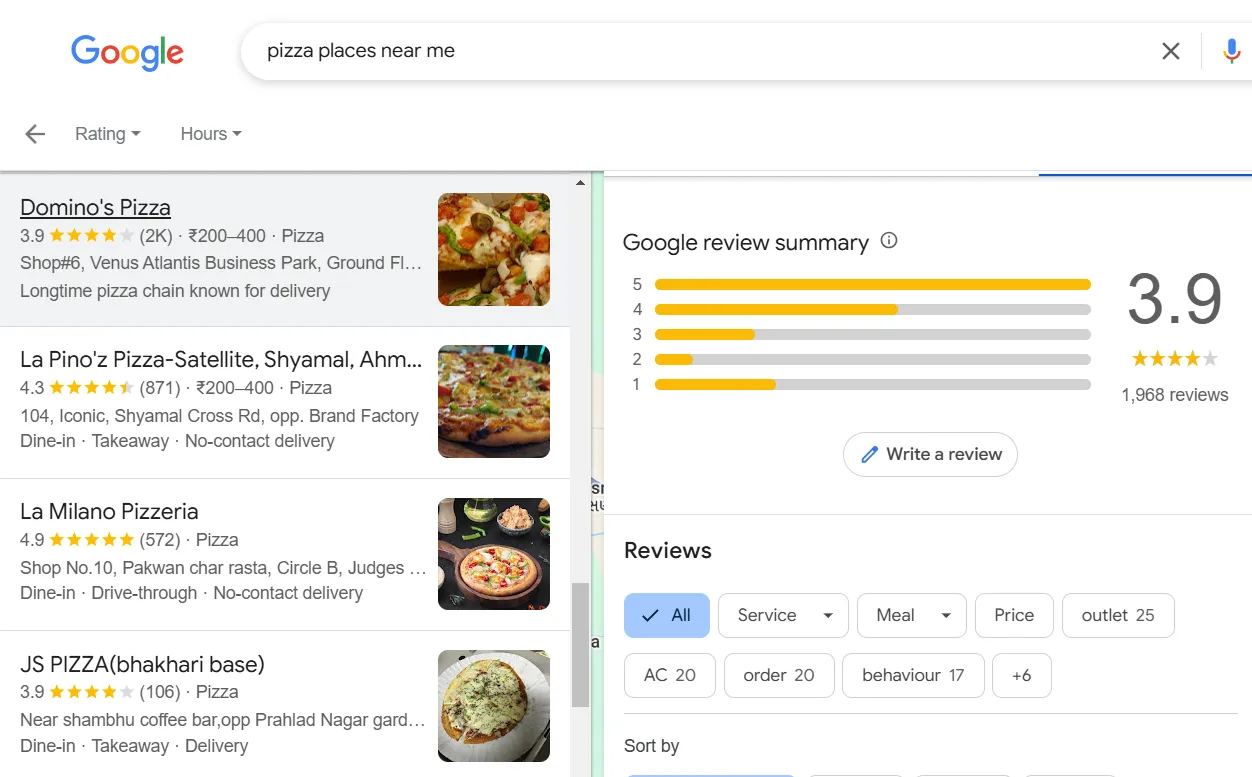Expand more filters with the +6 chip
The image size is (1252, 777).
click(x=1021, y=675)
